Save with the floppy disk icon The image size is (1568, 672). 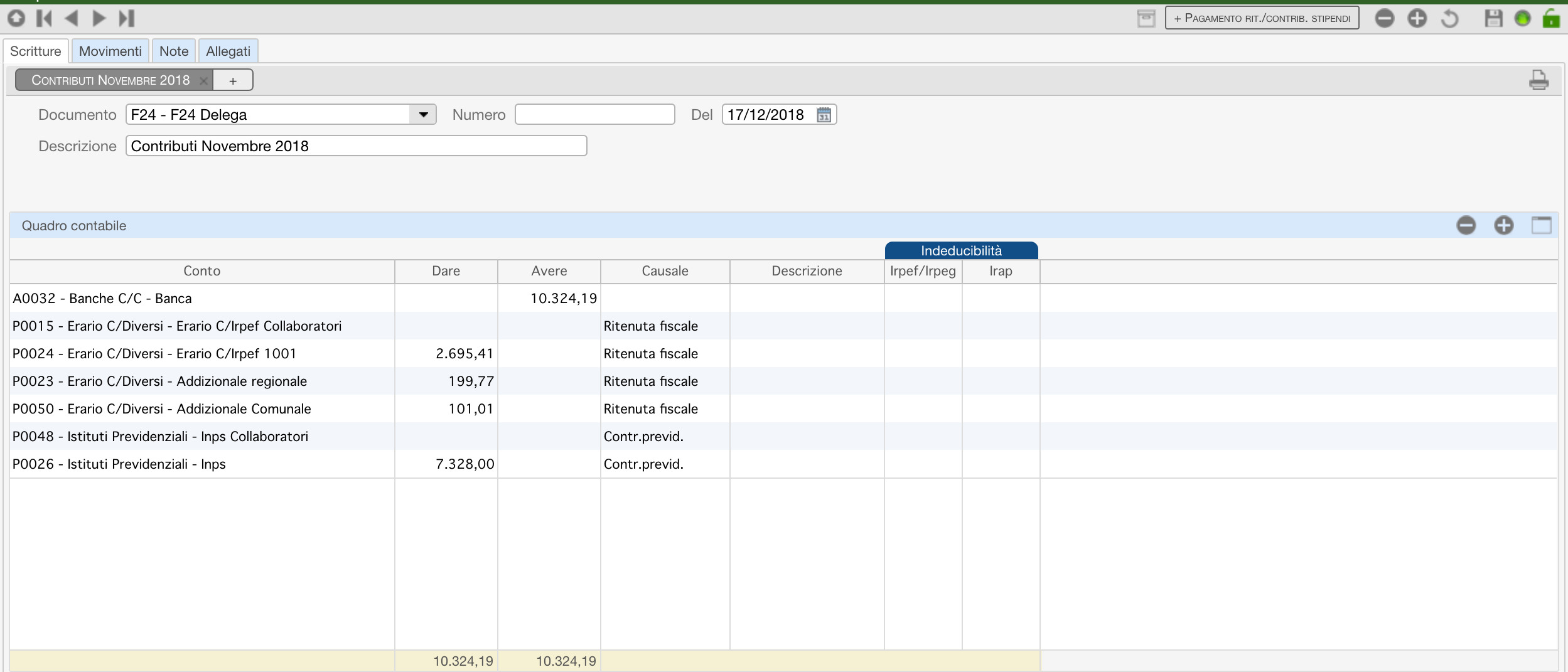tap(1493, 18)
